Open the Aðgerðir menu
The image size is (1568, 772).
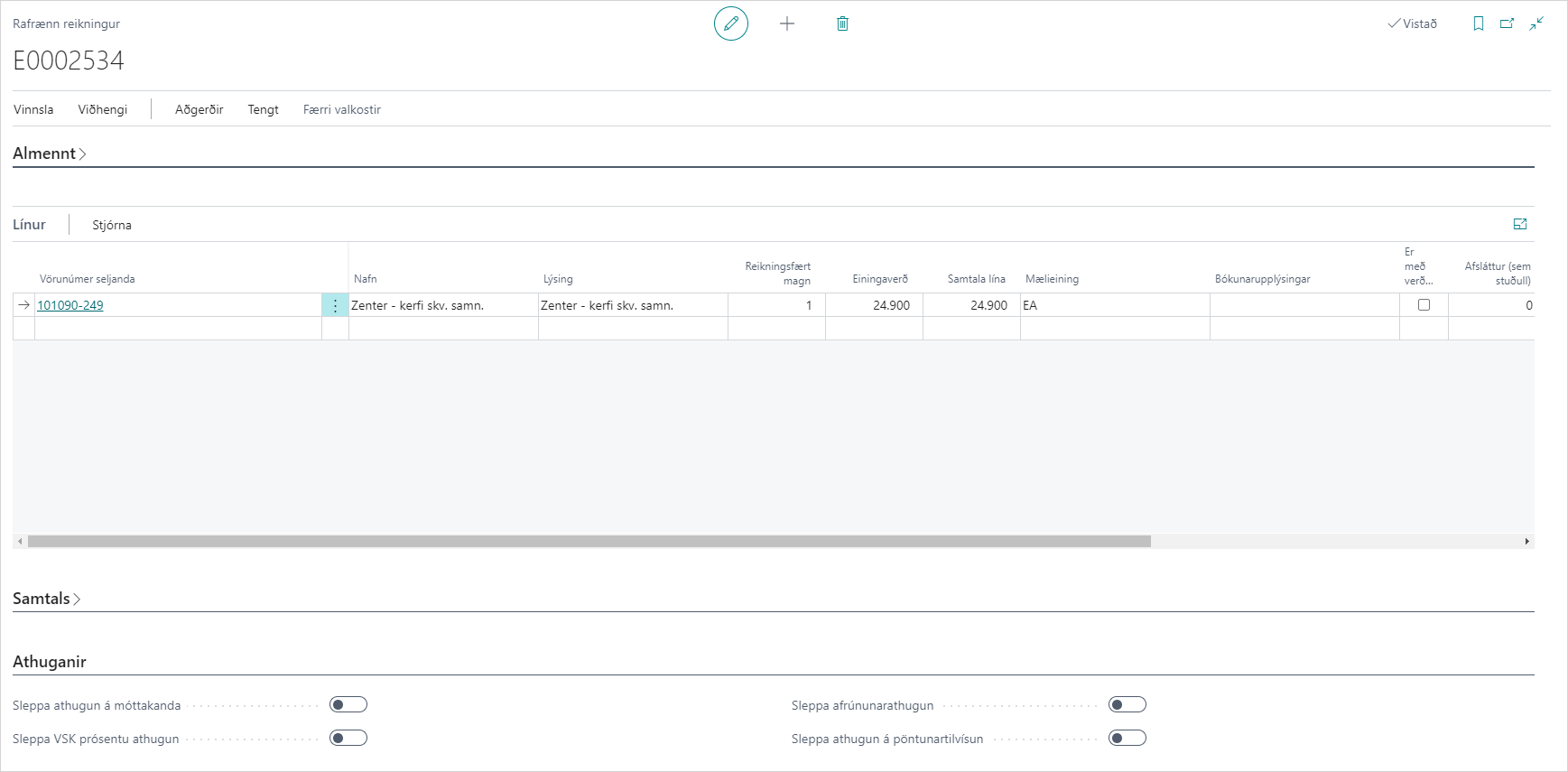(199, 109)
